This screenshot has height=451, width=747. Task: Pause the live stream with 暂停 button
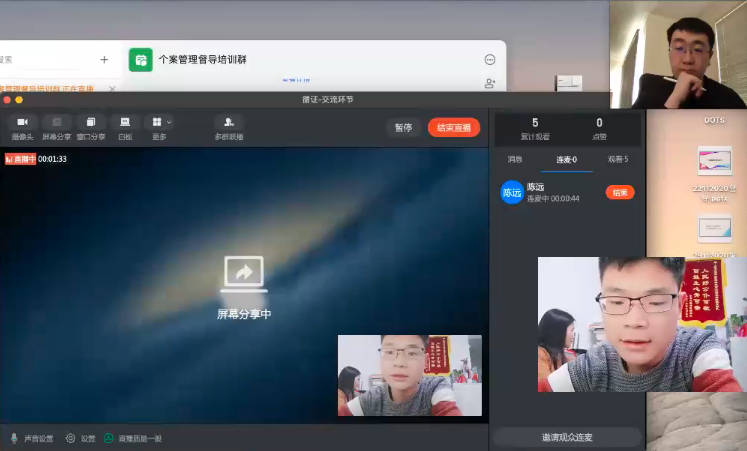click(403, 128)
